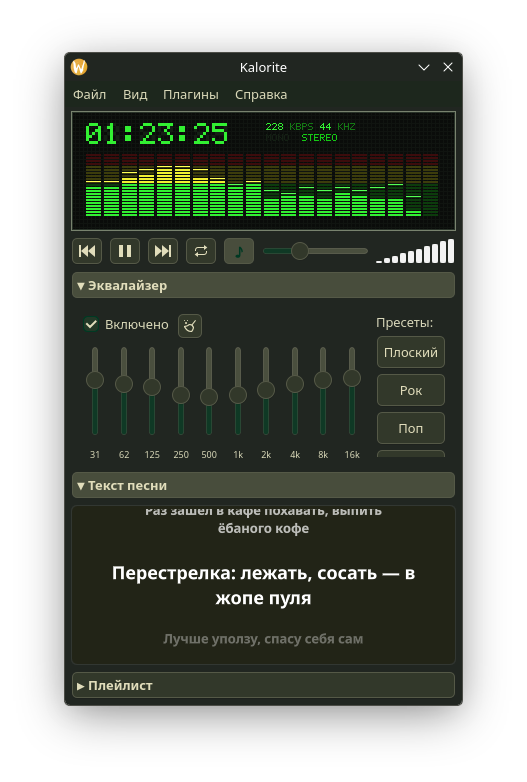Adjust the 125 Hz equalizer slider
The width and height of the screenshot is (527, 782).
pos(152,391)
